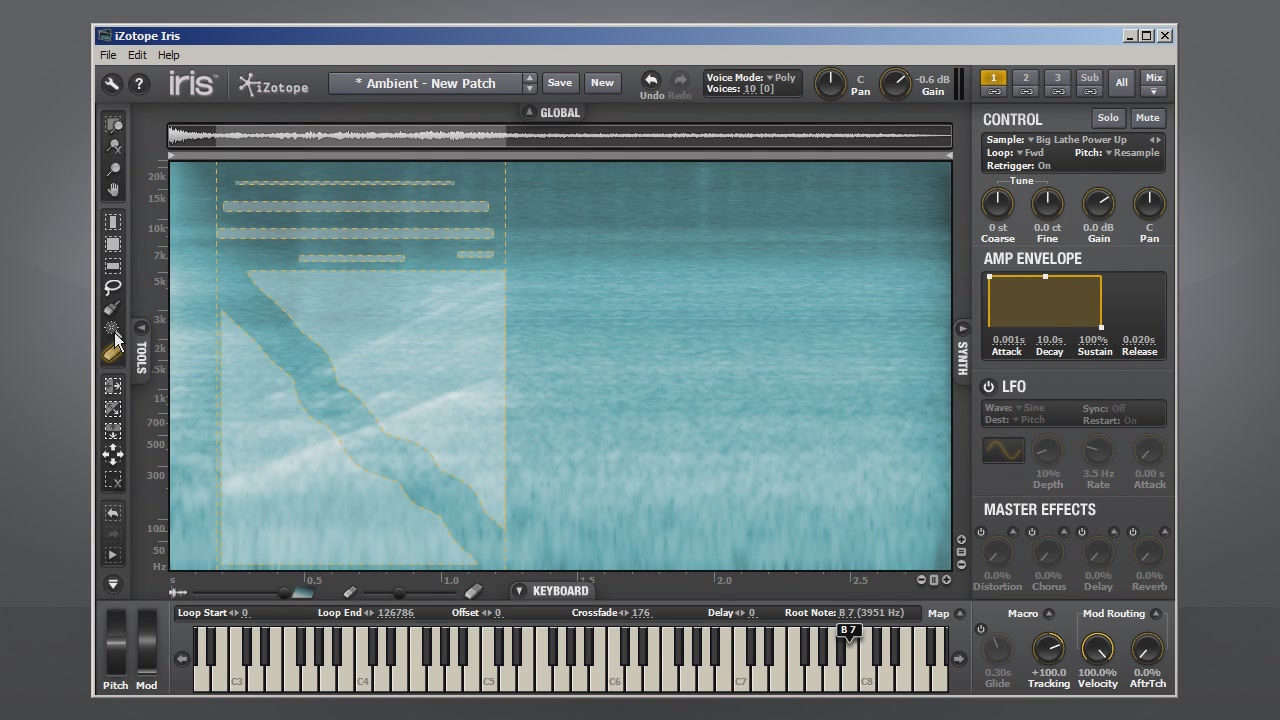Toggle the link icon under layer 2
The height and width of the screenshot is (720, 1280).
(x=1025, y=92)
